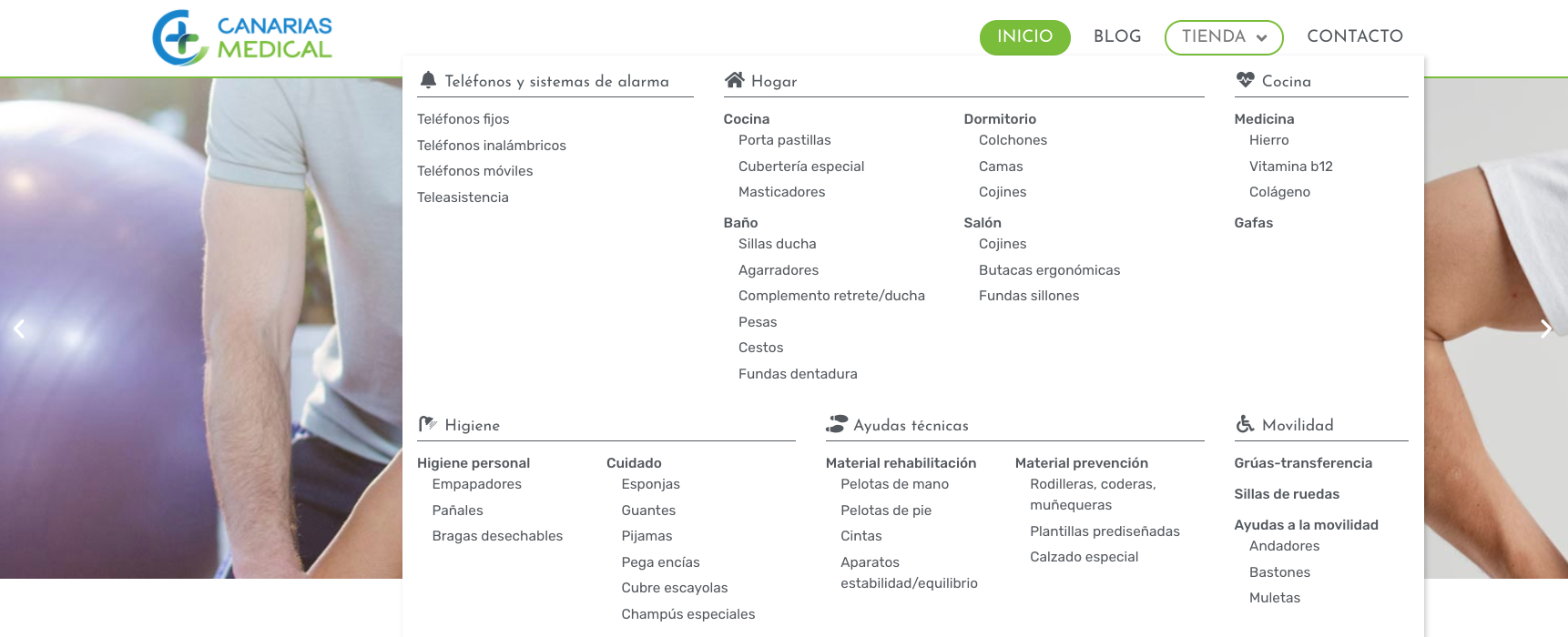Screen dimensions: 1568x637
Task: Open the BLOG menu item
Action: tap(1117, 36)
